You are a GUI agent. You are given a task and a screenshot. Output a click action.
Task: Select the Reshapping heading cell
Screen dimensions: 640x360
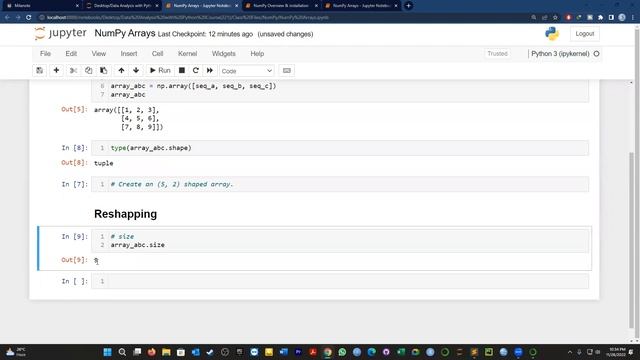125,214
